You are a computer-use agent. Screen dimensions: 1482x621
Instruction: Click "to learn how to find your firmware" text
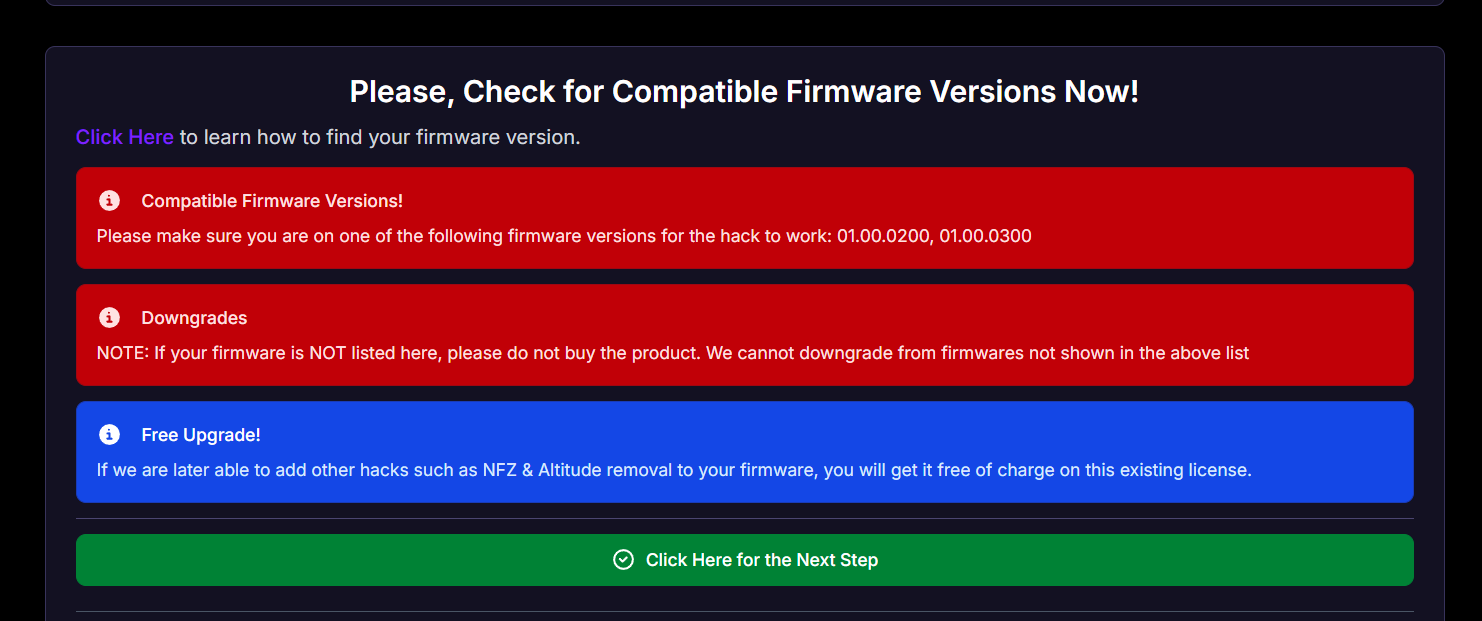point(380,137)
